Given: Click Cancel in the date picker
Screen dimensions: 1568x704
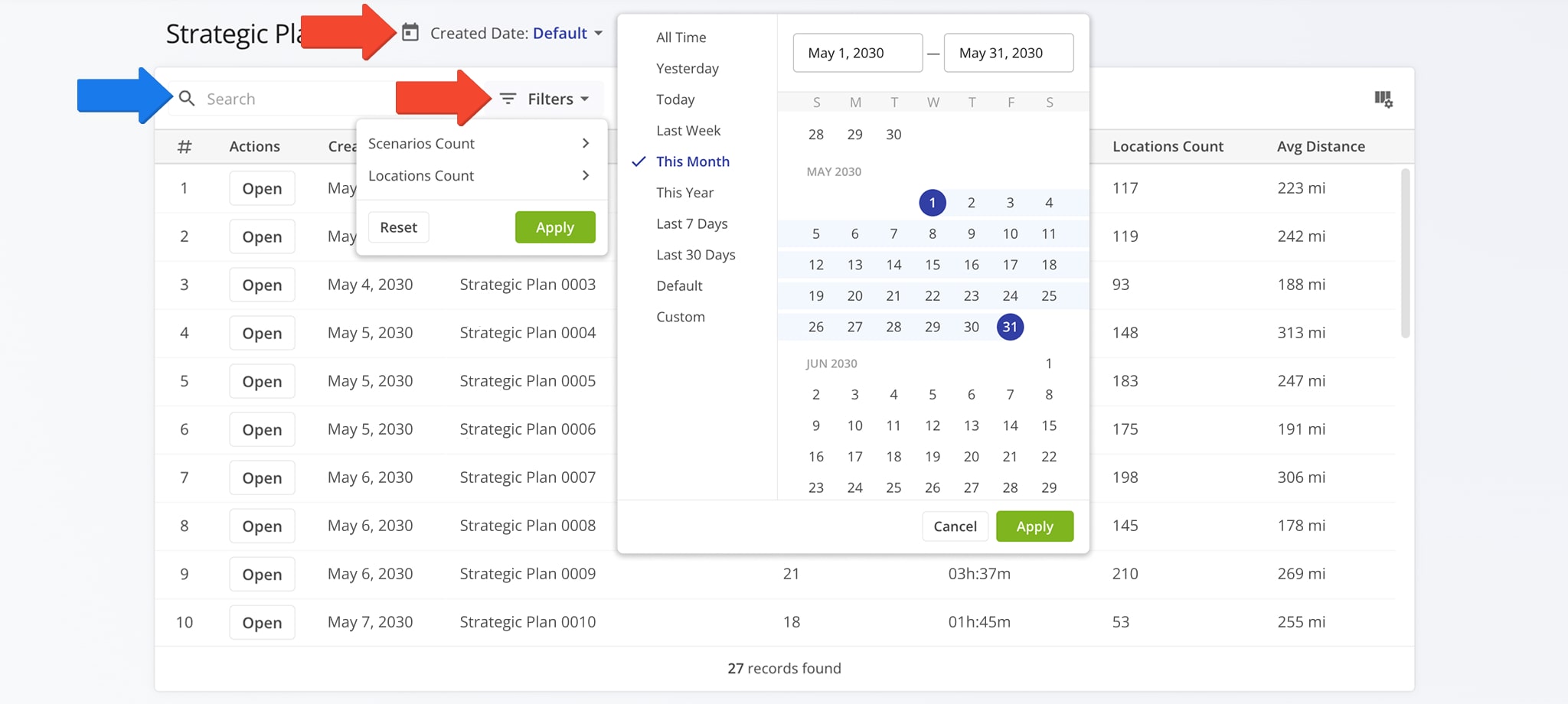Looking at the screenshot, I should (x=955, y=526).
